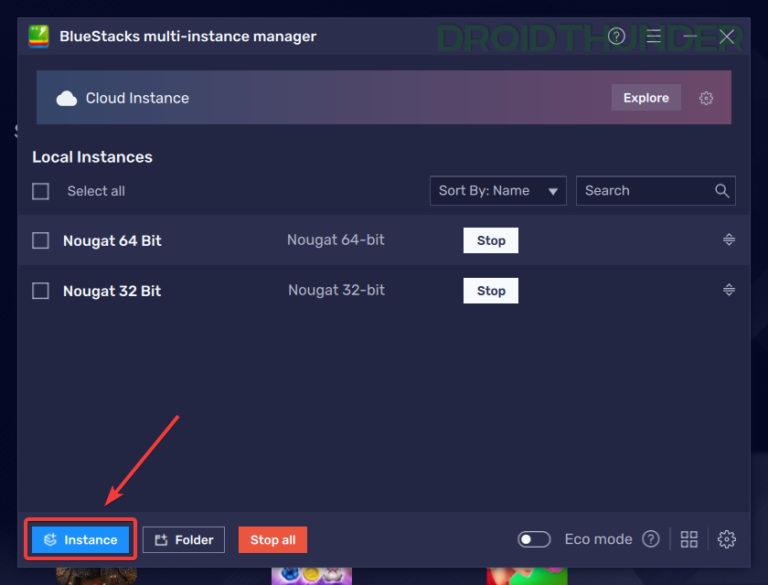Open Eco mode help icon
Image resolution: width=768 pixels, height=585 pixels.
click(x=651, y=539)
